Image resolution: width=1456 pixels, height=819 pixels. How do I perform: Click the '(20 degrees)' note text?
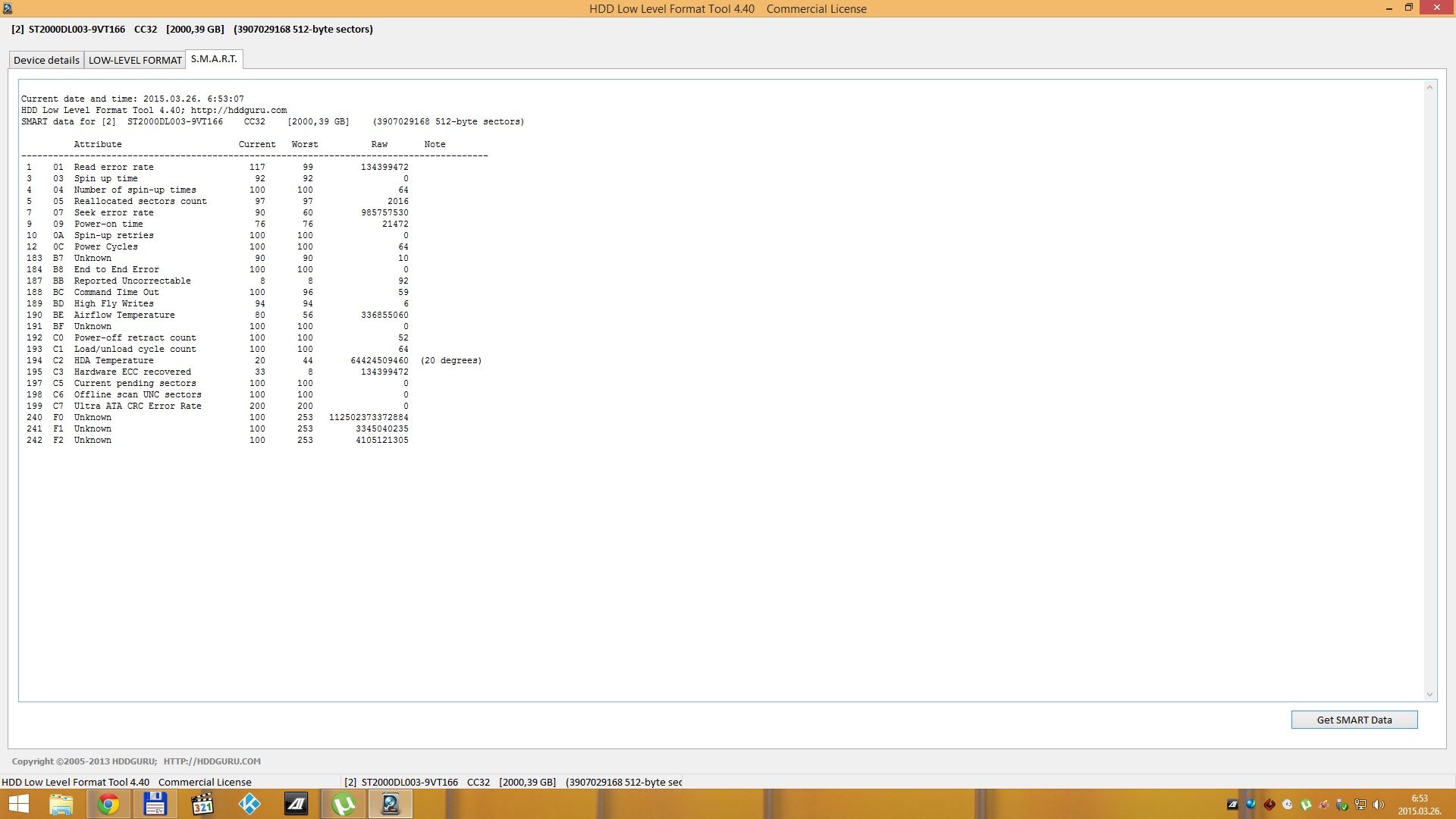451,360
